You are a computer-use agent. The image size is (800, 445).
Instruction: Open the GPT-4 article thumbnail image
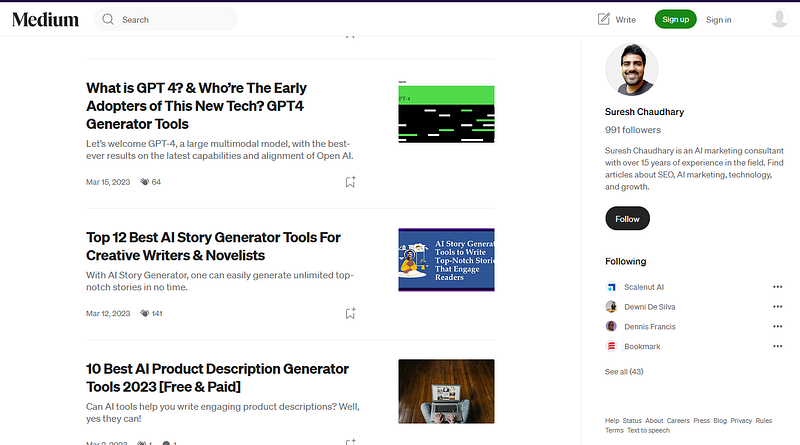coord(446,112)
